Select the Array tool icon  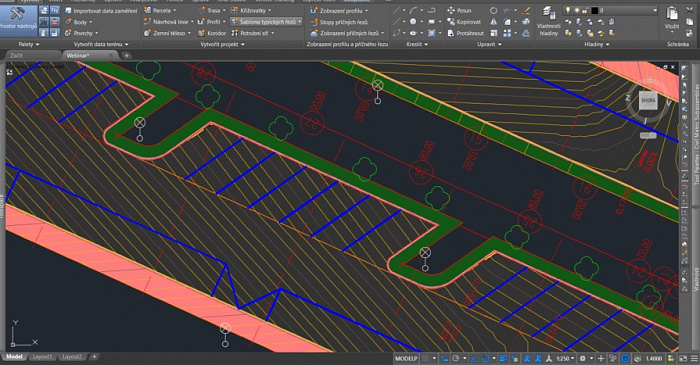tap(507, 33)
